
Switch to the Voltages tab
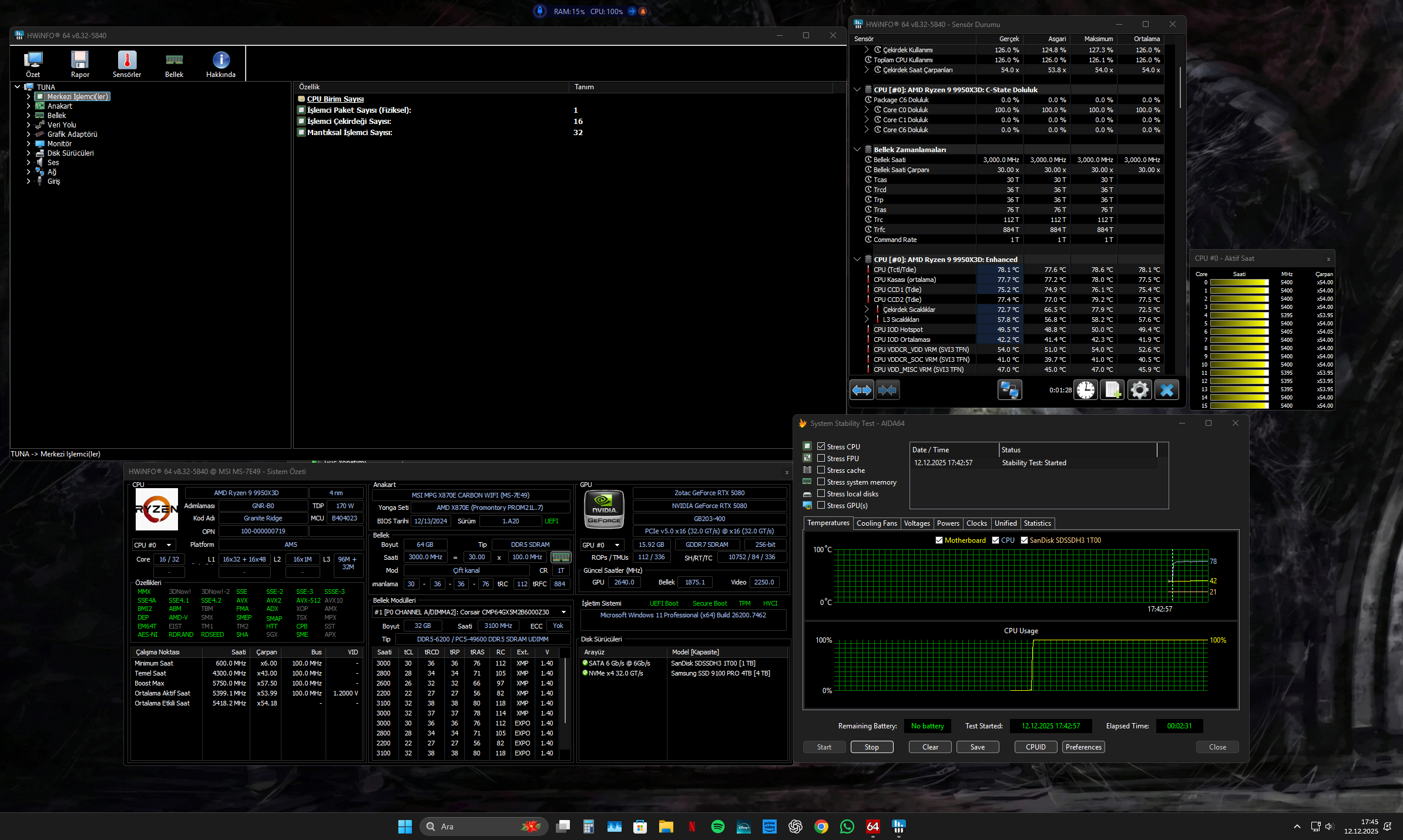click(917, 523)
